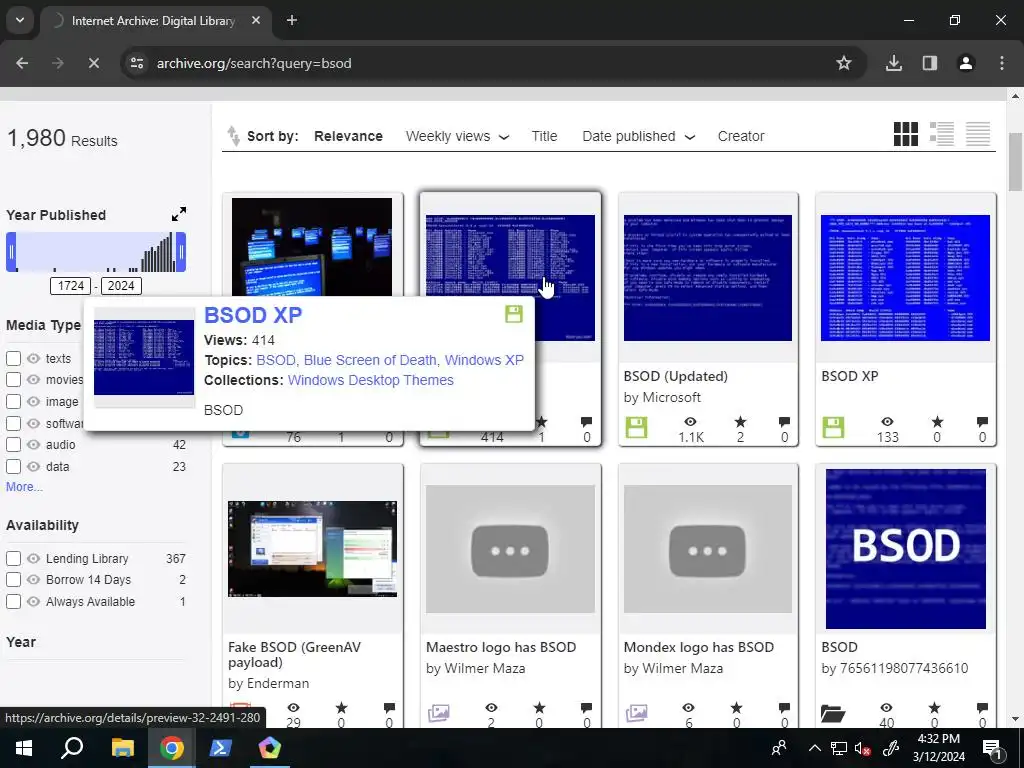Click the address bar URL
Screen dimensions: 1024x768
pos(254,63)
